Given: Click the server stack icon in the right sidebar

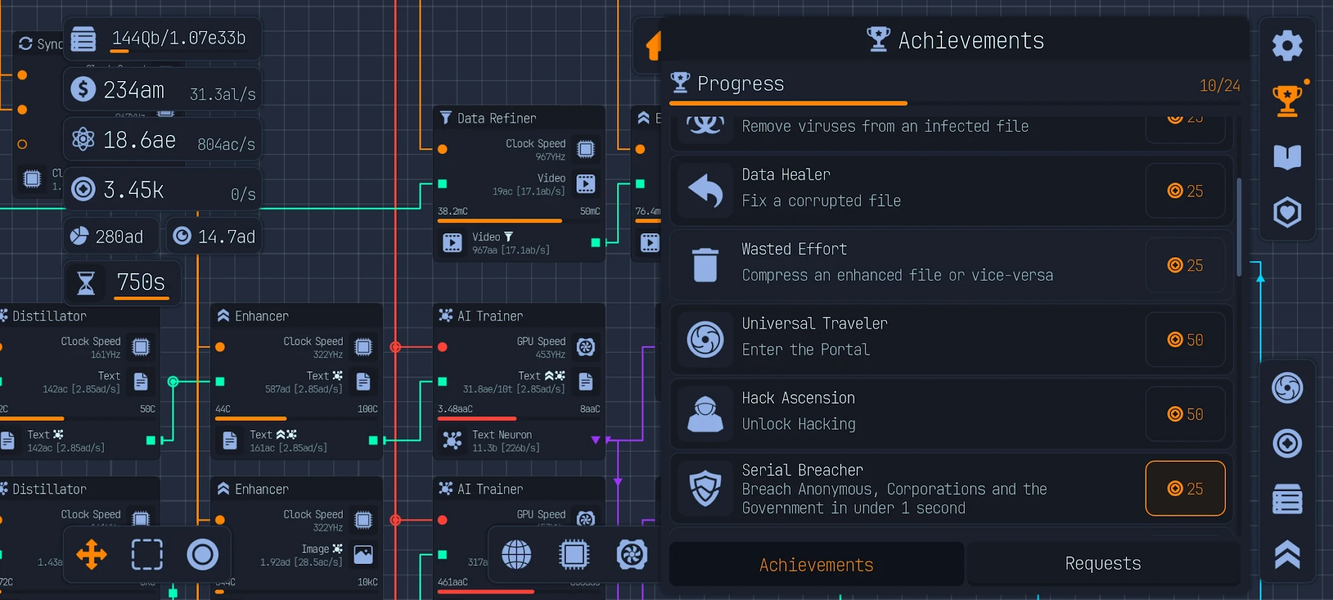Looking at the screenshot, I should [1288, 498].
